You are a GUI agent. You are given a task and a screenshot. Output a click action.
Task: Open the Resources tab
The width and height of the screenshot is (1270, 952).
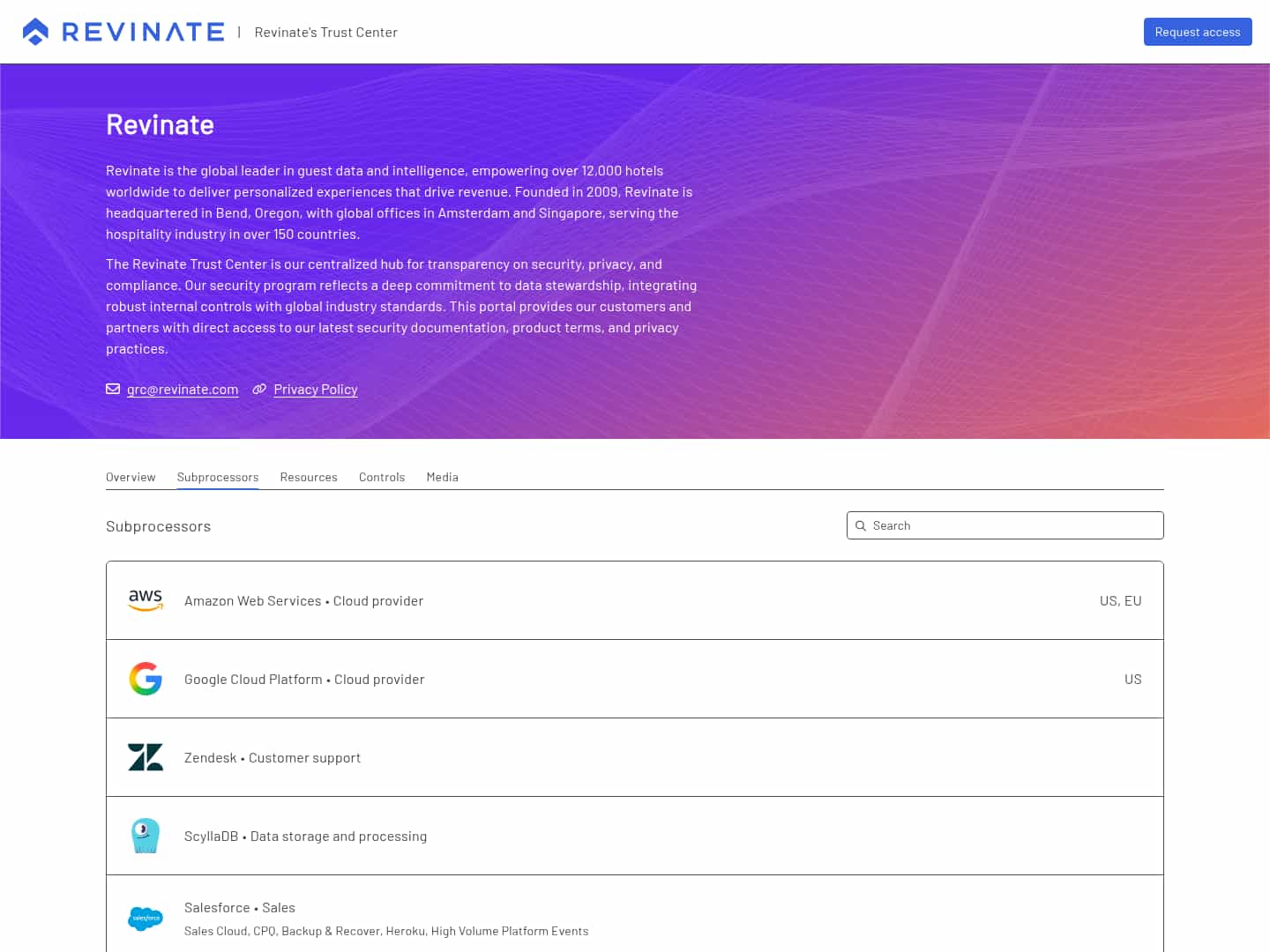tap(309, 477)
